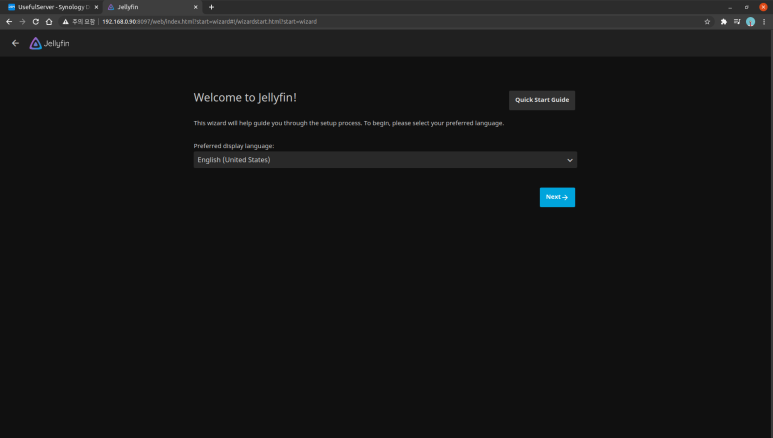Navigate forward in the browser
Image resolution: width=773 pixels, height=438 pixels.
click(22, 22)
